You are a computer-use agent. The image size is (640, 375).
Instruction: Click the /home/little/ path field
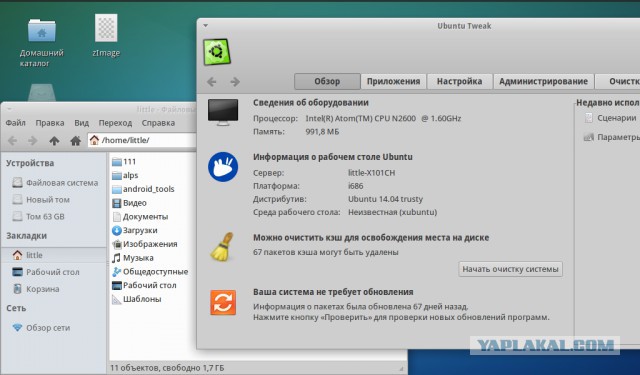click(143, 140)
